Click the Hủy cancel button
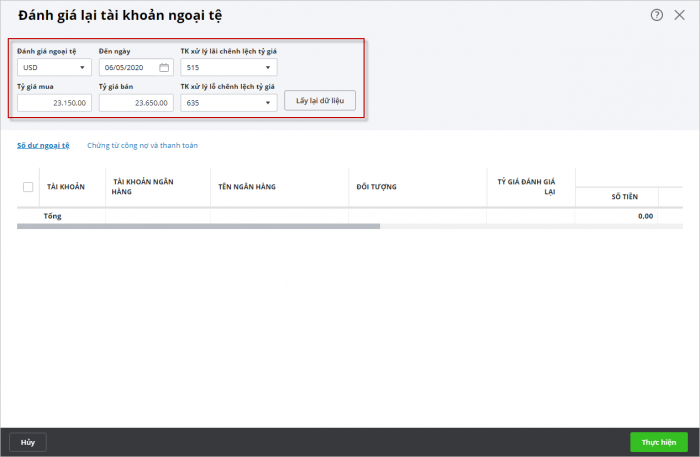Image resolution: width=700 pixels, height=457 pixels. tap(28, 442)
